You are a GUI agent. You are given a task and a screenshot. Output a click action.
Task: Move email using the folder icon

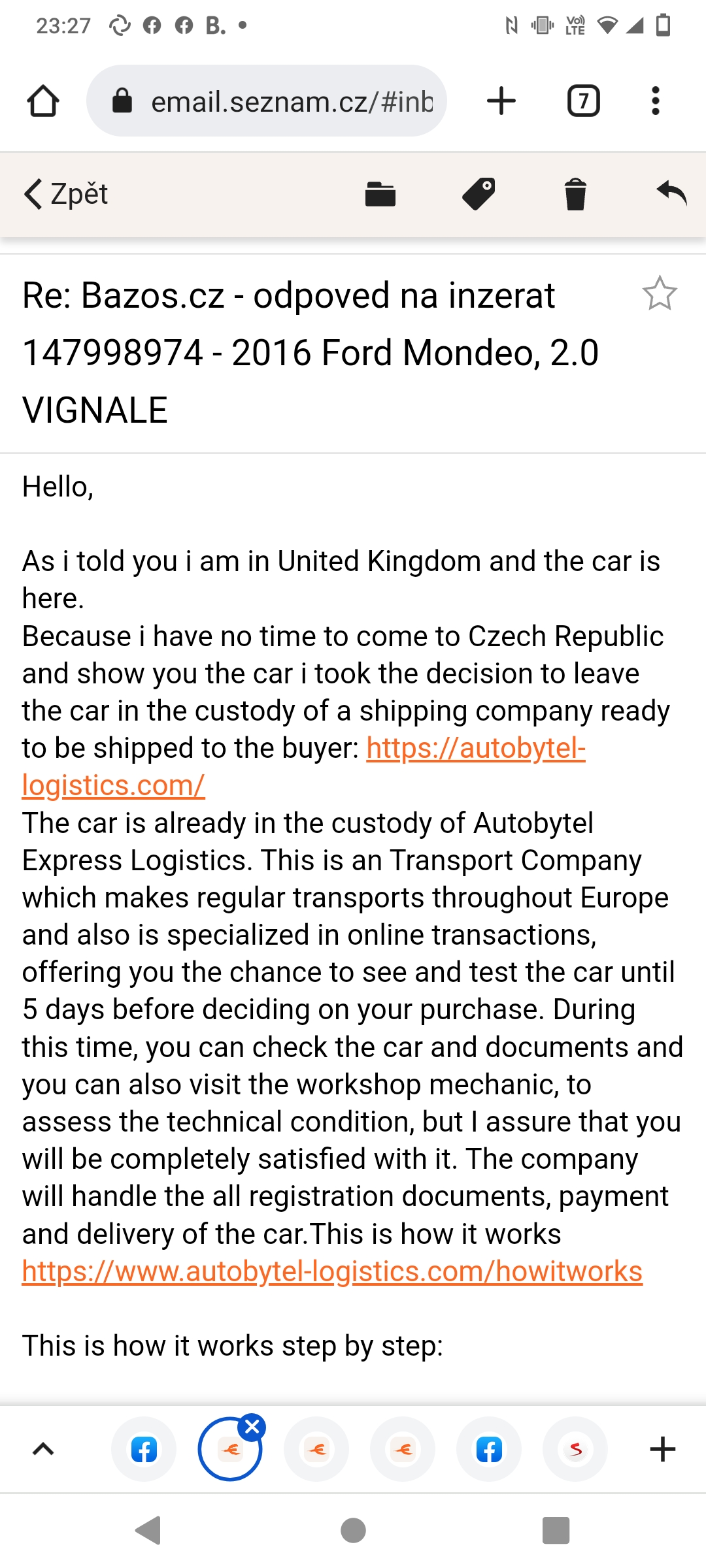click(380, 194)
